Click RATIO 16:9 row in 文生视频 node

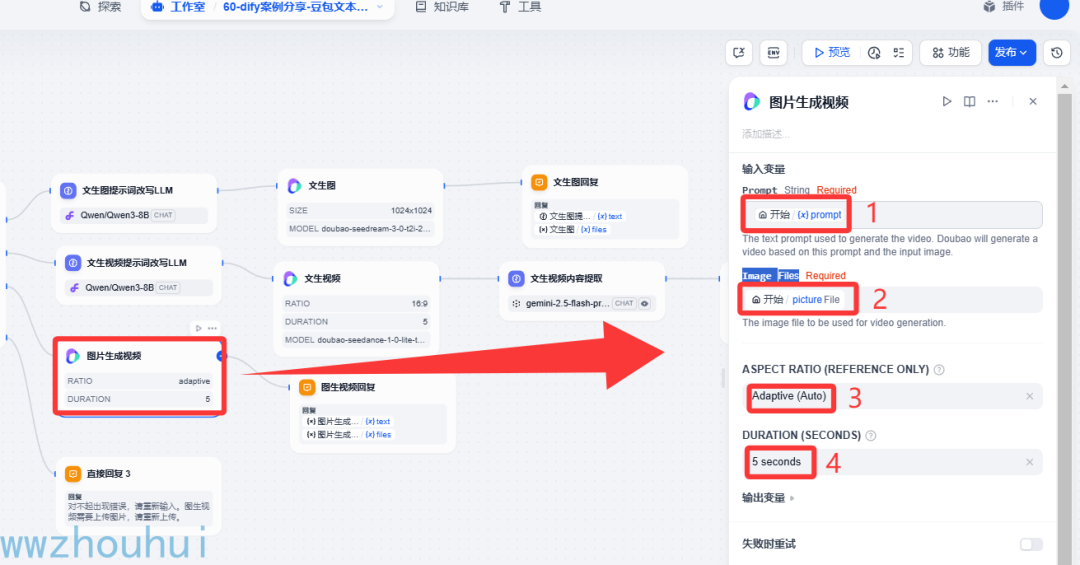click(x=356, y=304)
